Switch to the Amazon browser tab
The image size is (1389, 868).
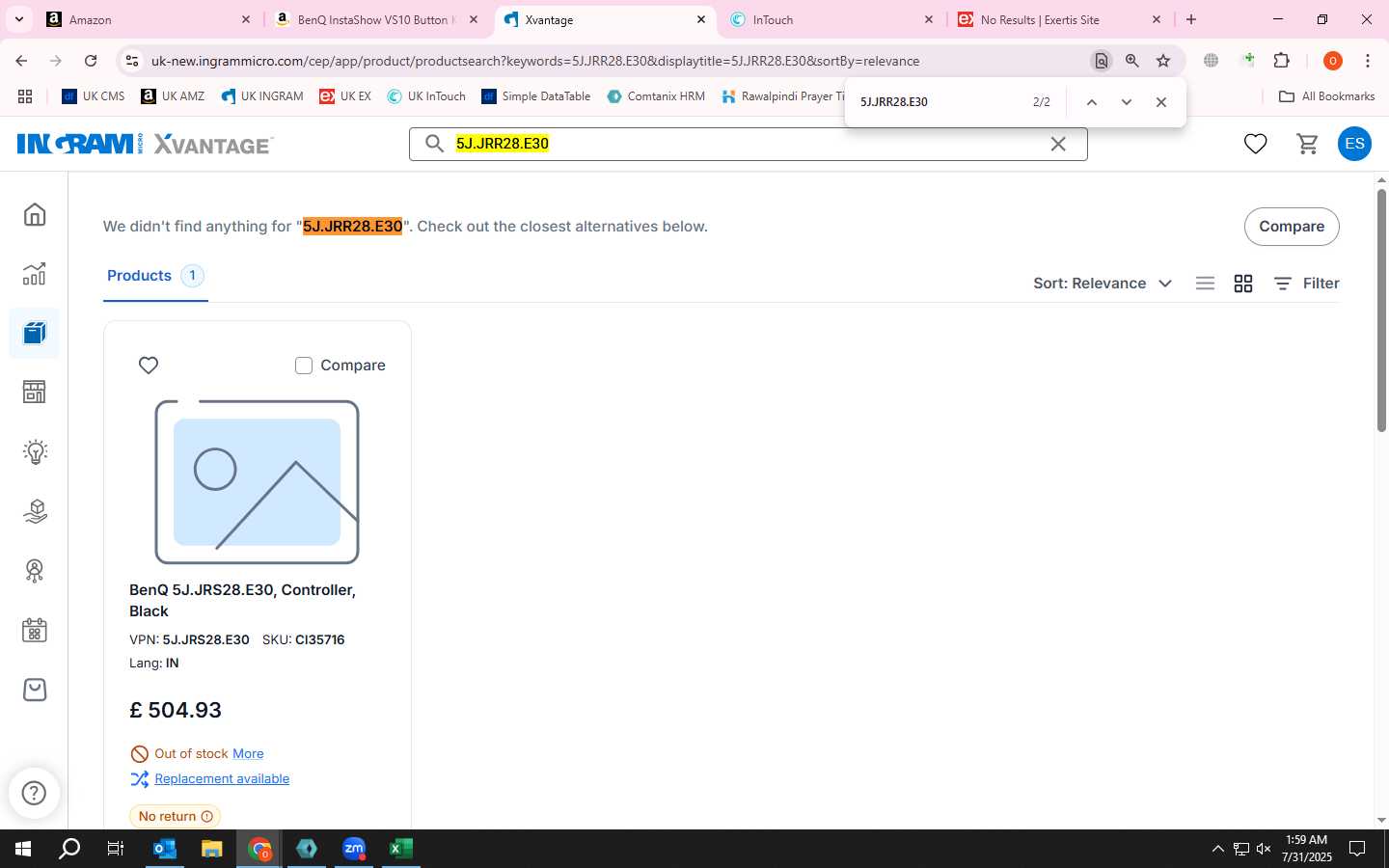click(x=148, y=19)
